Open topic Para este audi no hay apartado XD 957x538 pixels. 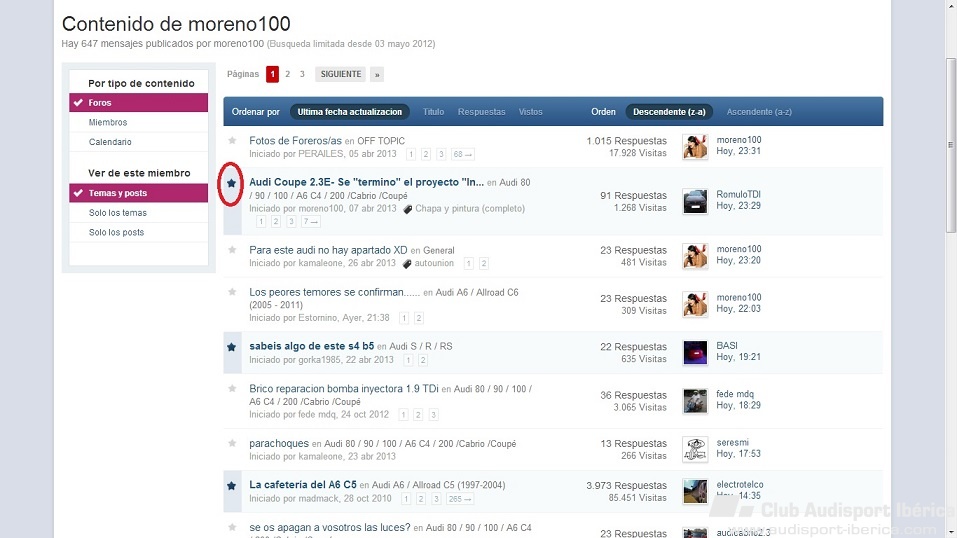tap(328, 250)
